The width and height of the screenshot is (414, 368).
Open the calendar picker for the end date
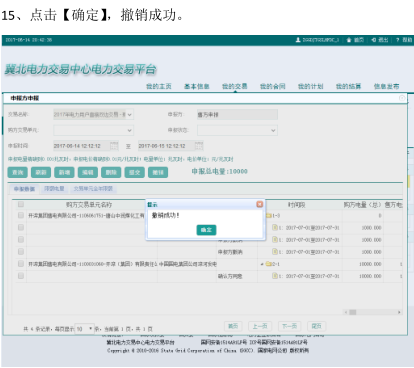(x=199, y=146)
